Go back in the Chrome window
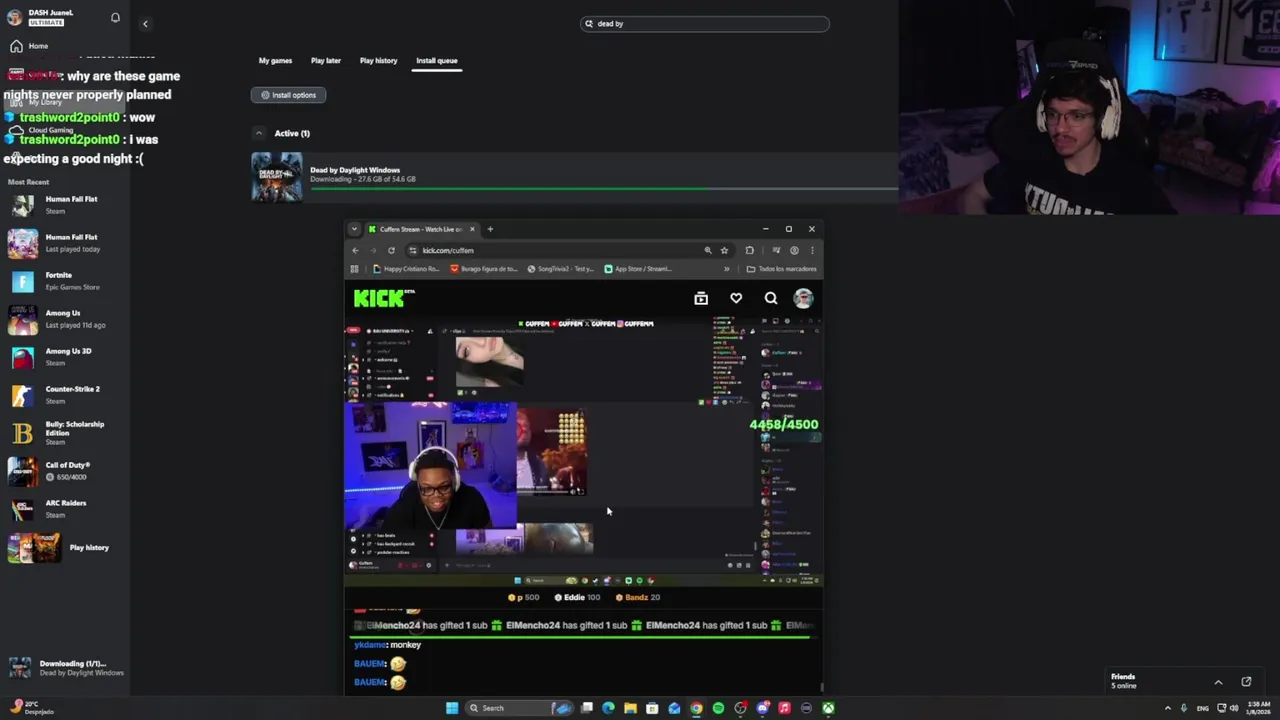The image size is (1280, 720). click(x=355, y=250)
